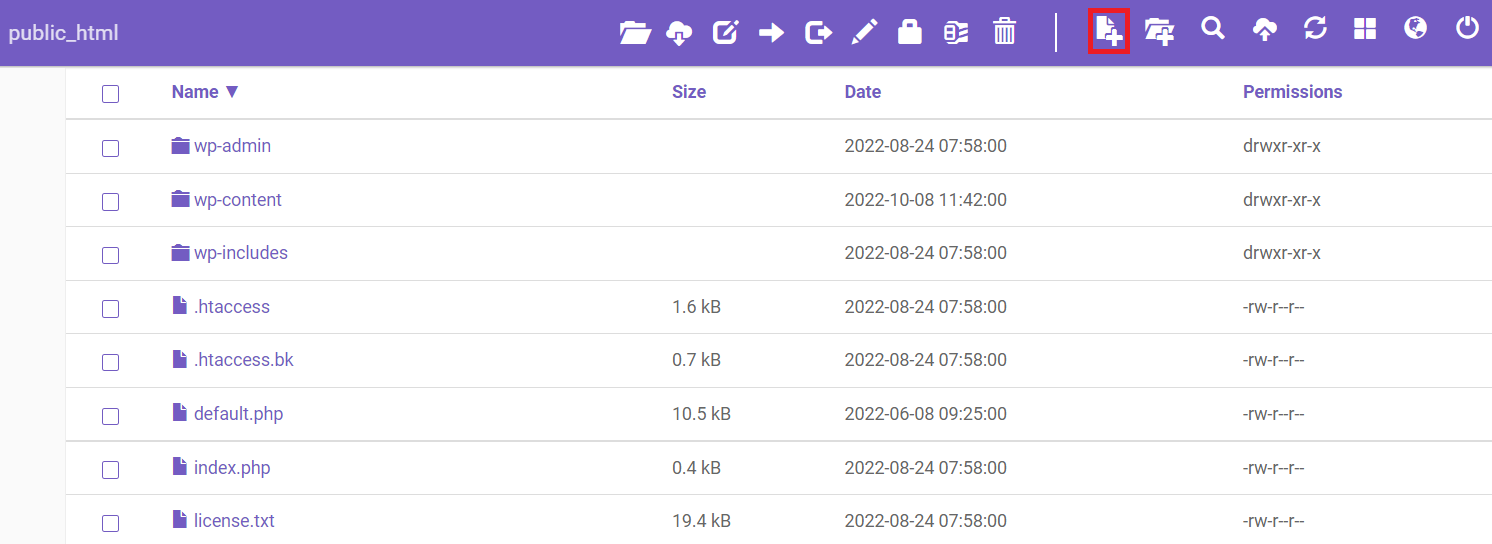Open the search magnifier tool
Viewport: 1492px width, 544px height.
pyautogui.click(x=1212, y=29)
